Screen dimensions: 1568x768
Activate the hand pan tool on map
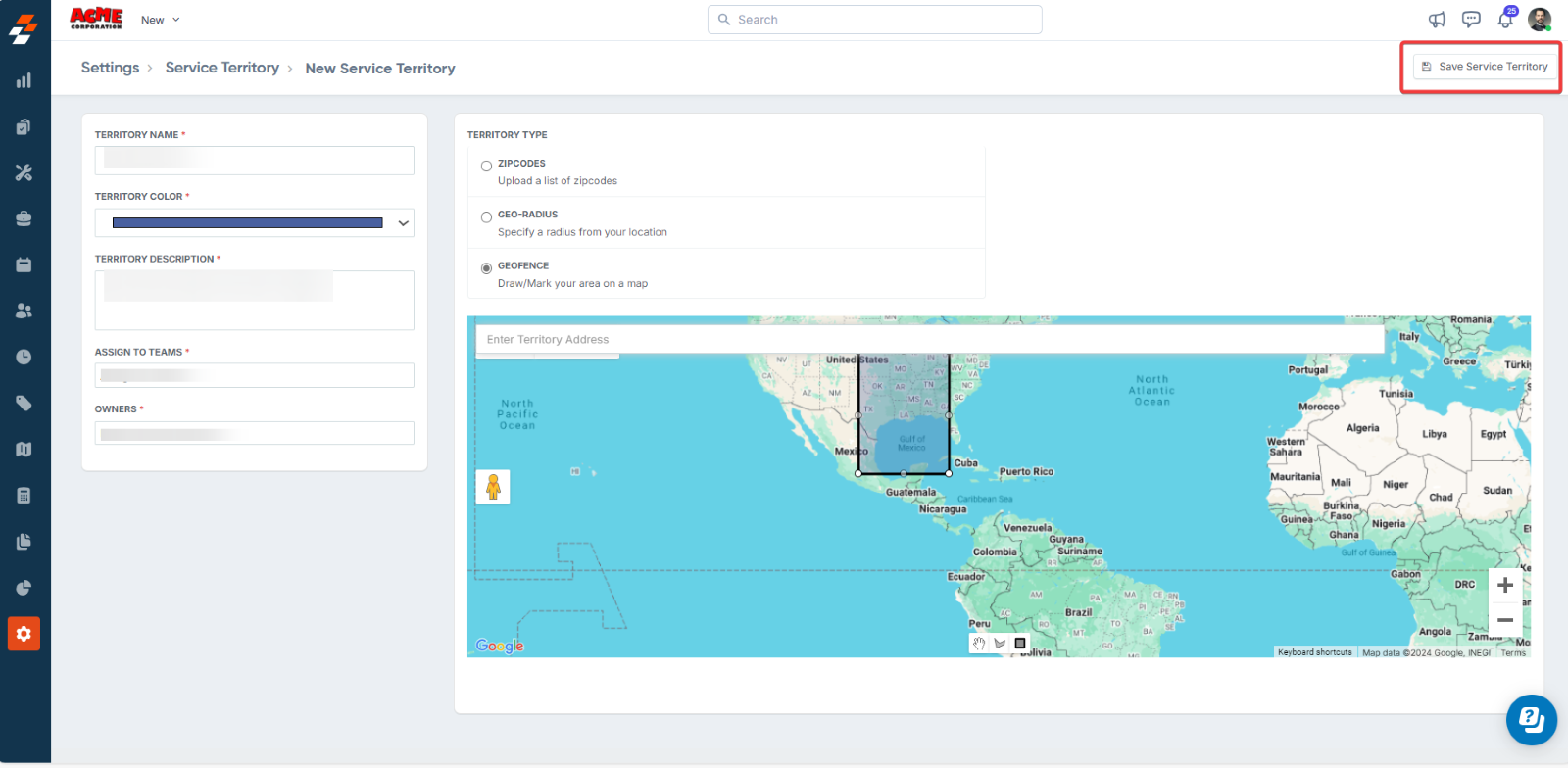[979, 644]
